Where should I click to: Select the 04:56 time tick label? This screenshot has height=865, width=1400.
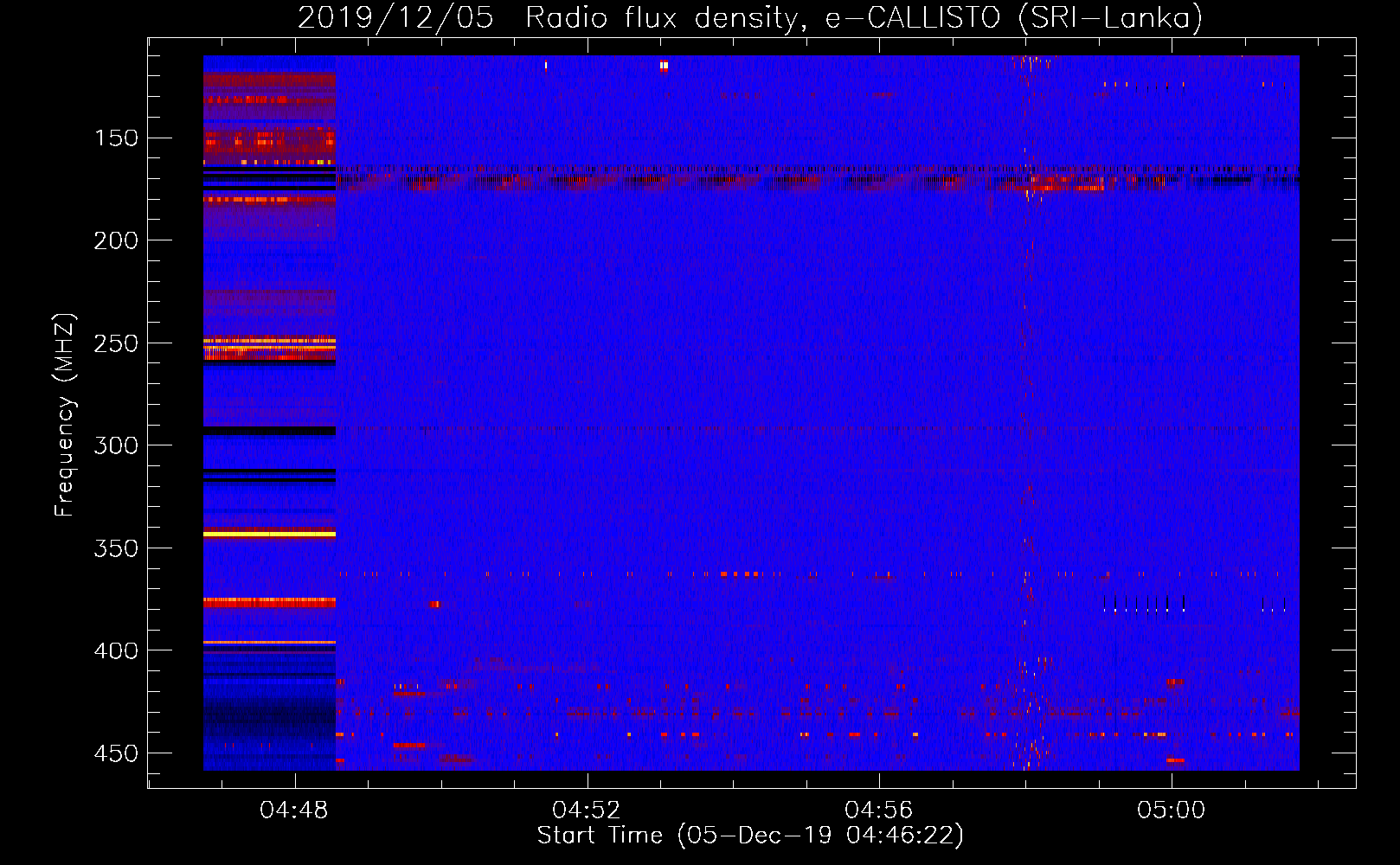point(879,810)
